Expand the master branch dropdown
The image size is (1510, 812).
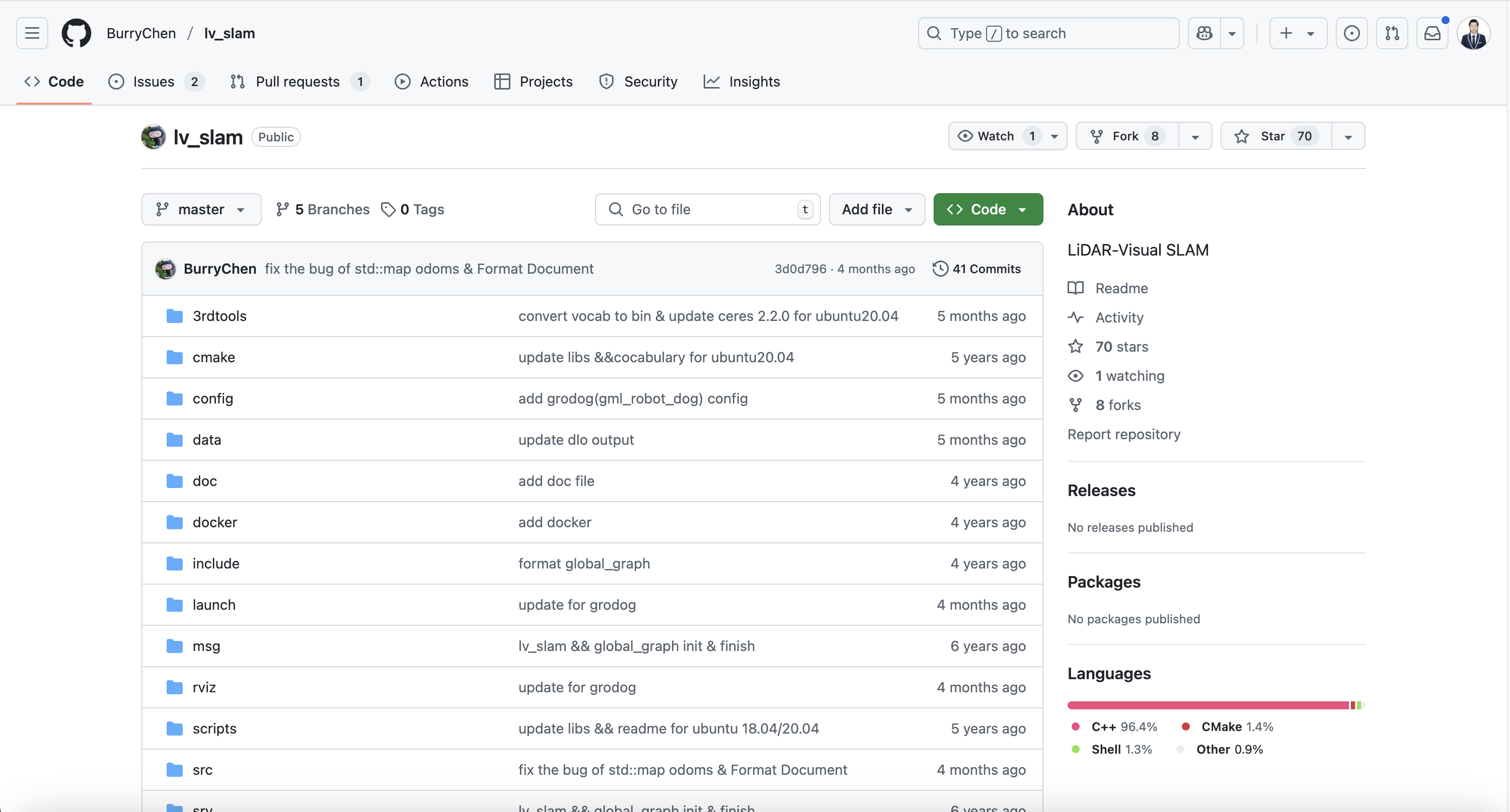click(x=200, y=209)
